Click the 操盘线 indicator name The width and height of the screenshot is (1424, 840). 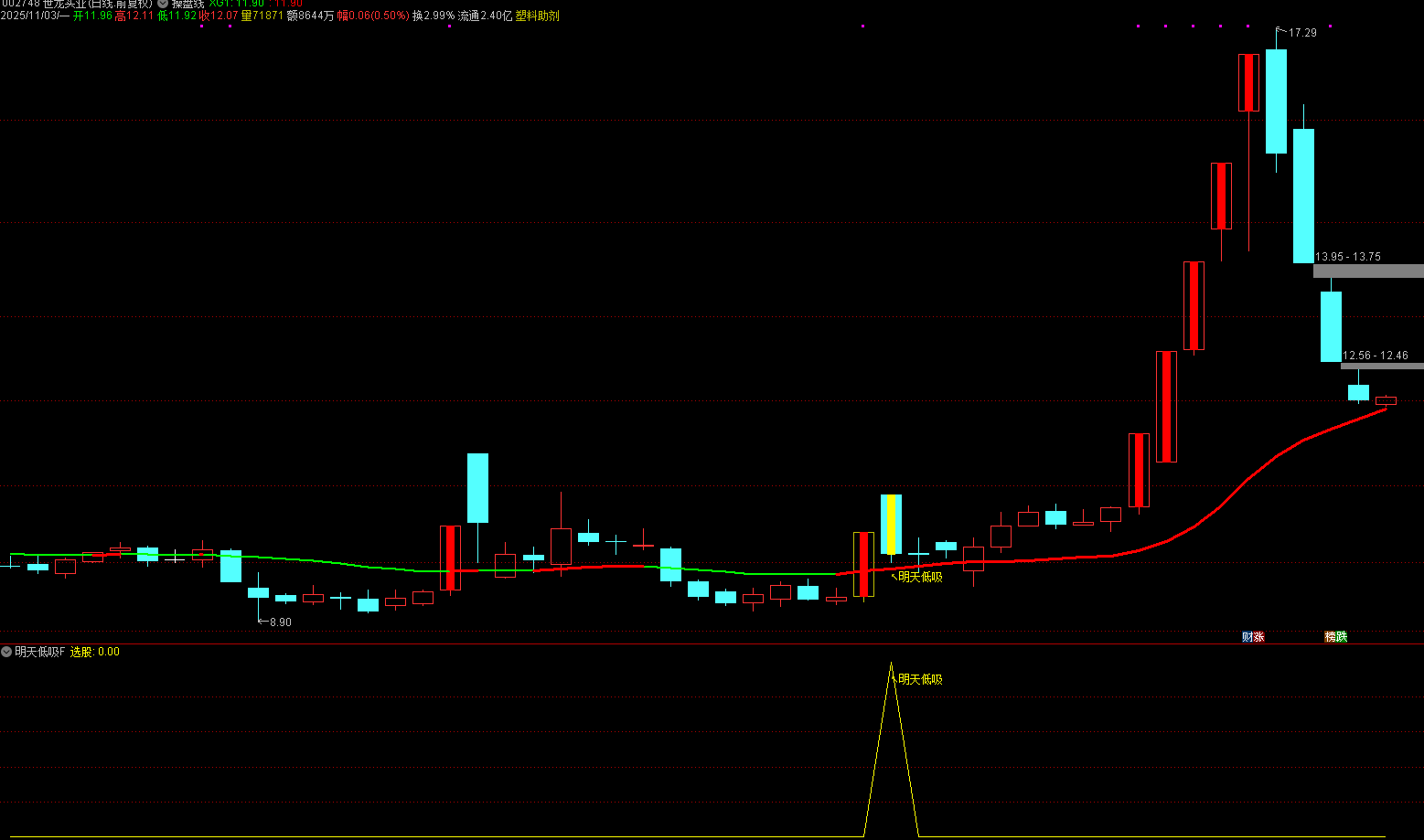click(188, 4)
